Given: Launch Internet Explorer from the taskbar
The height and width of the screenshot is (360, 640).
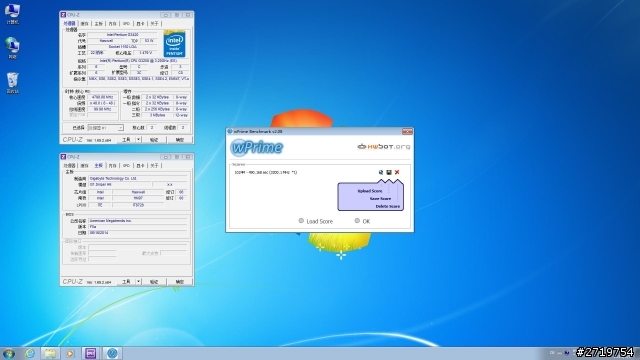Looking at the screenshot, I should [x=30, y=353].
